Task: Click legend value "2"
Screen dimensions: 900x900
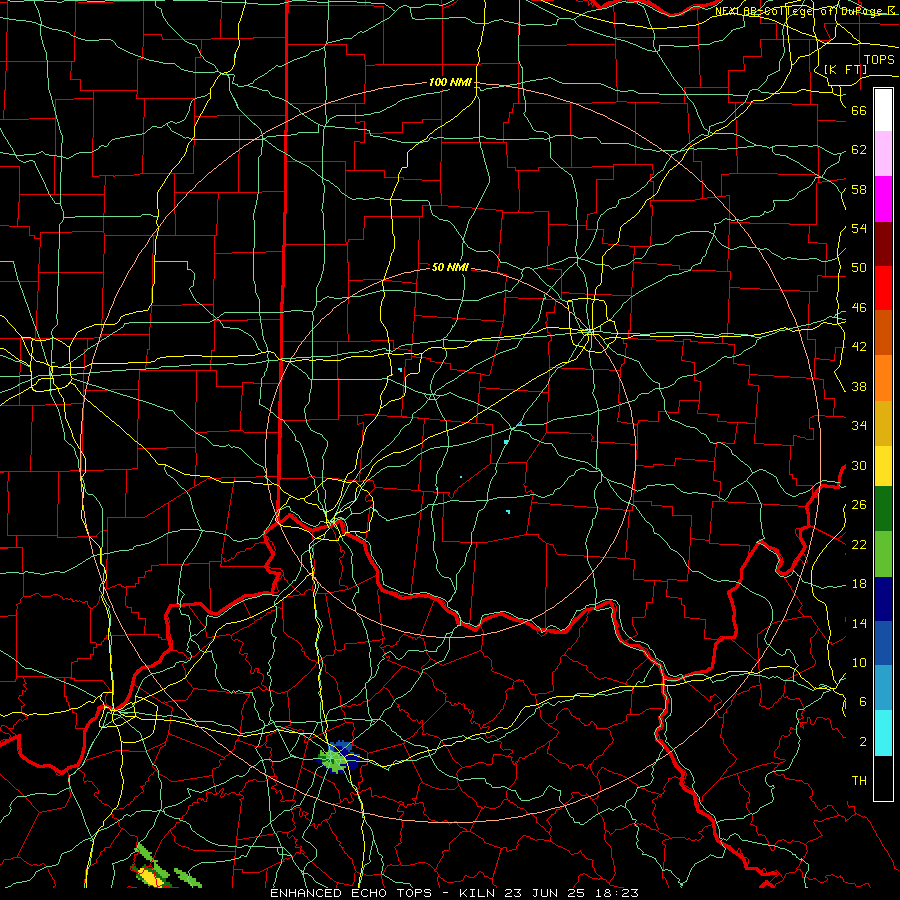Action: coord(863,742)
